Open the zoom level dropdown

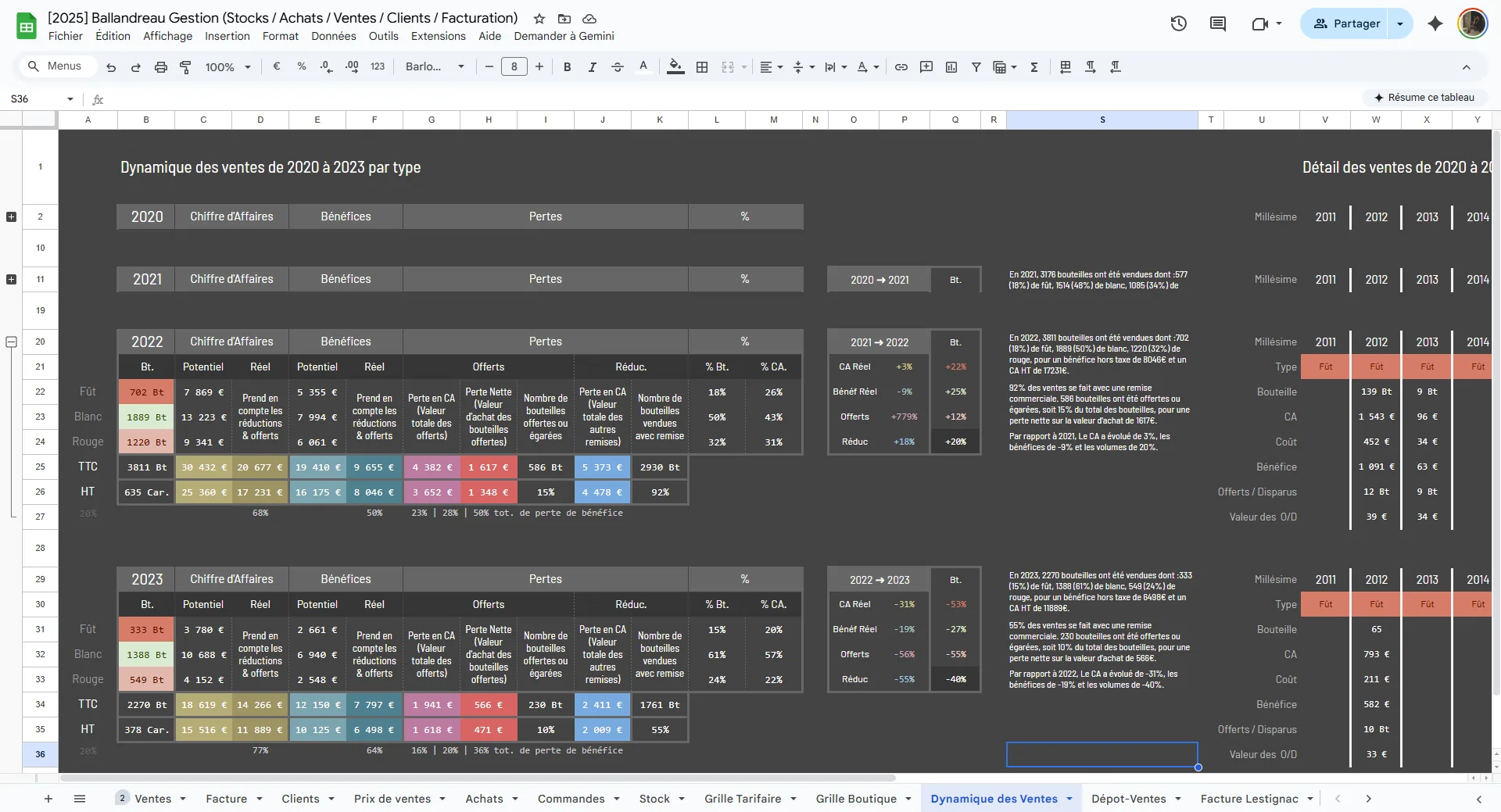(x=227, y=67)
